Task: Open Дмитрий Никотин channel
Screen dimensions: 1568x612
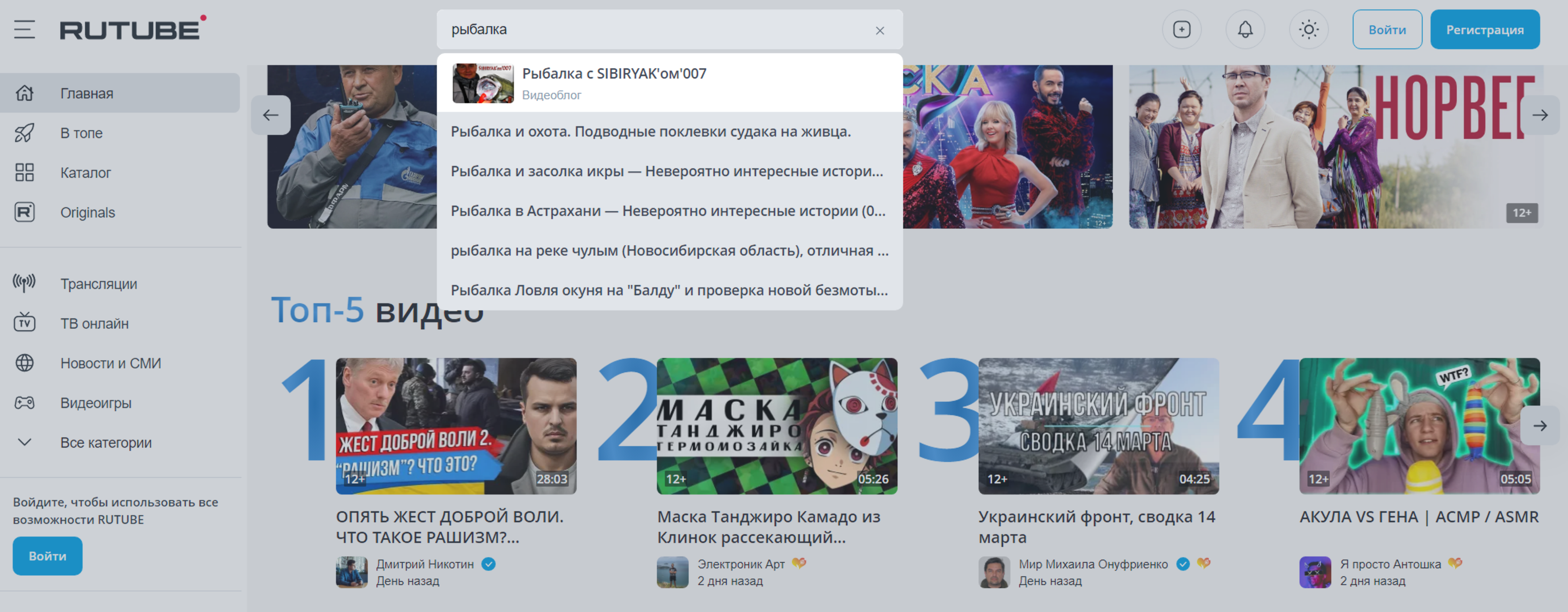Action: (425, 564)
